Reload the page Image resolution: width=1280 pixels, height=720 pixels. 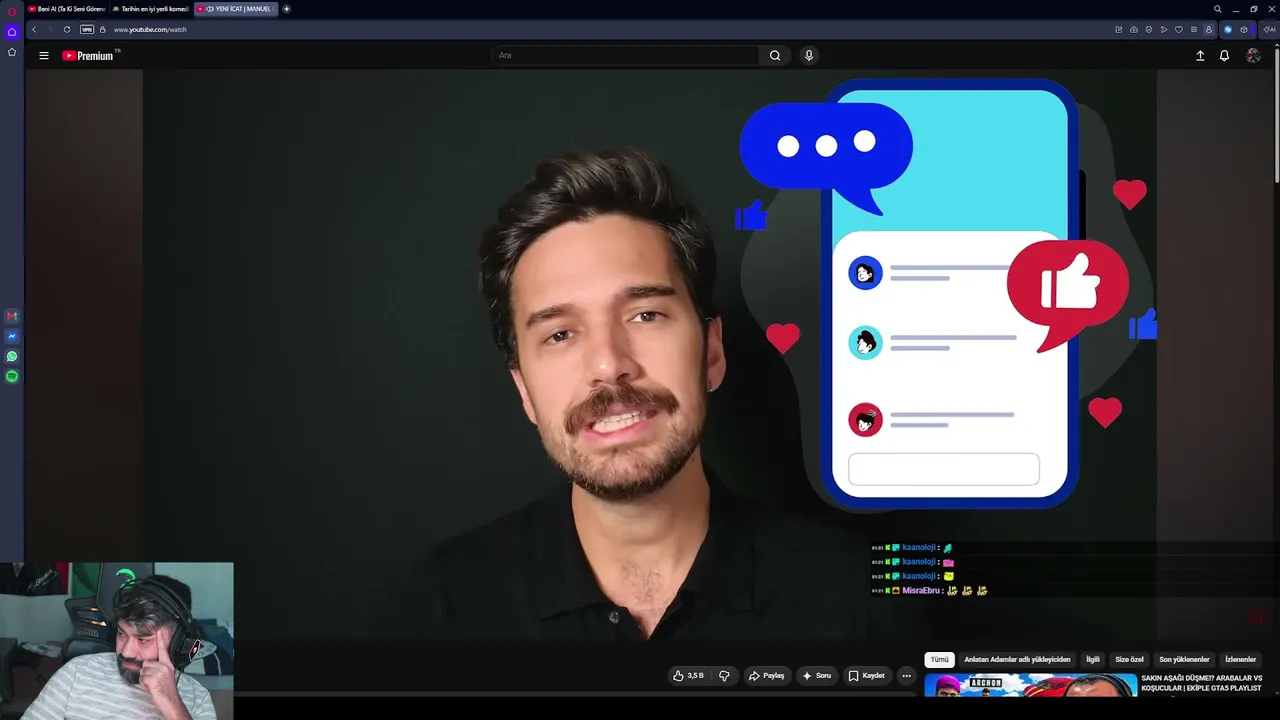(x=67, y=30)
